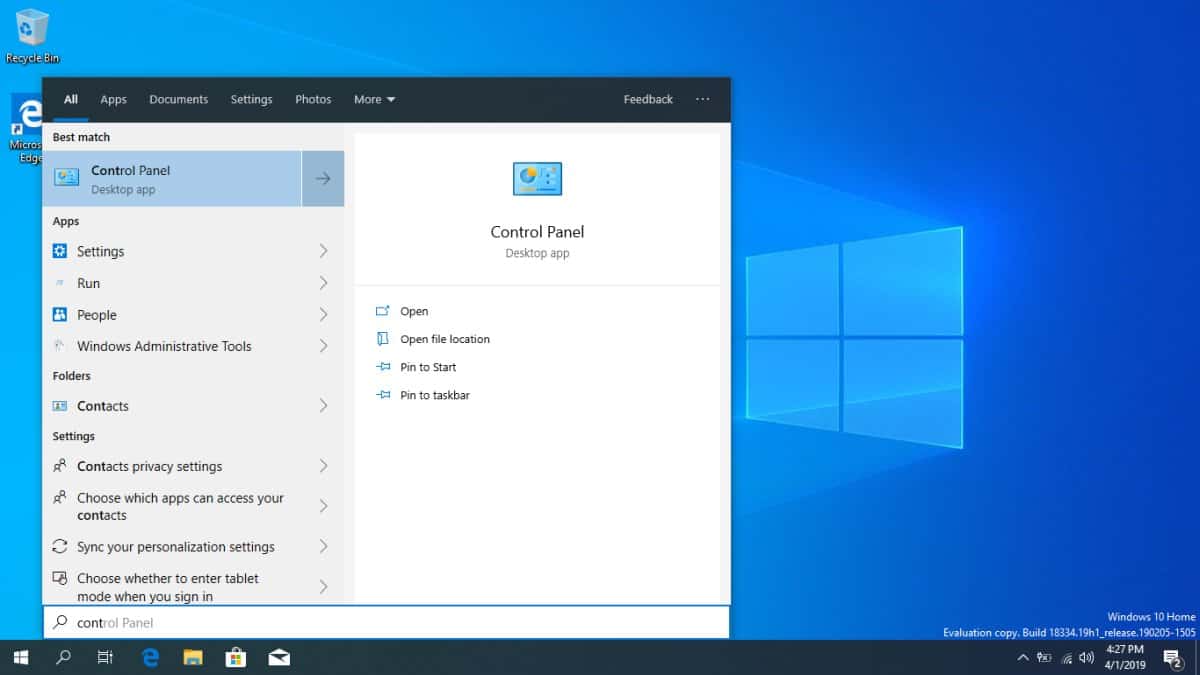
Task: Open Task View from the taskbar
Action: [x=105, y=657]
